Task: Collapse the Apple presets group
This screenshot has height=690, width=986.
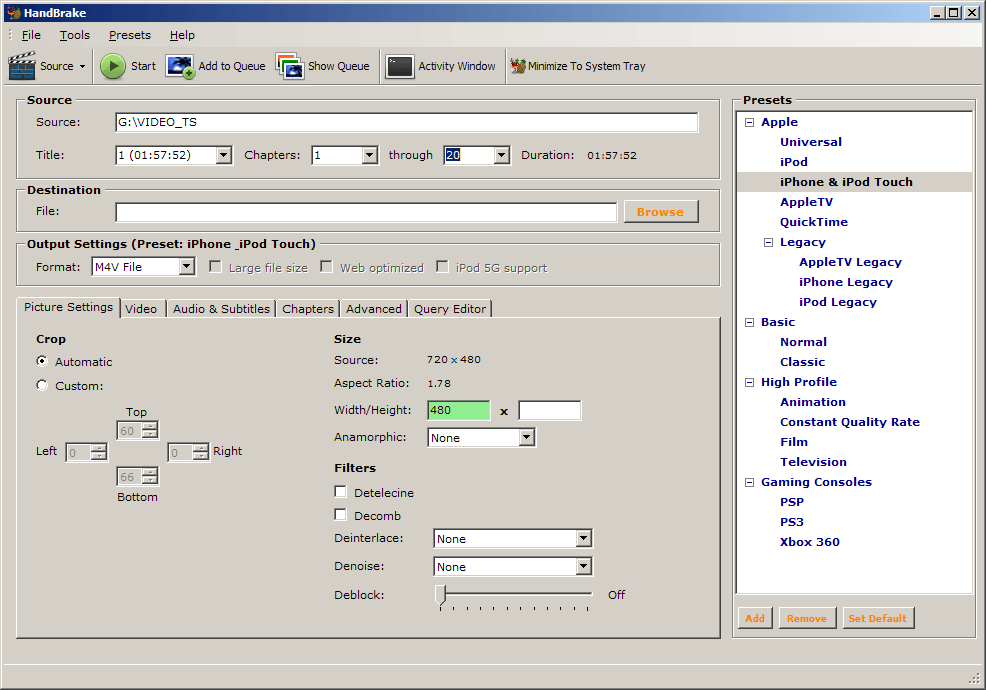Action: 750,123
